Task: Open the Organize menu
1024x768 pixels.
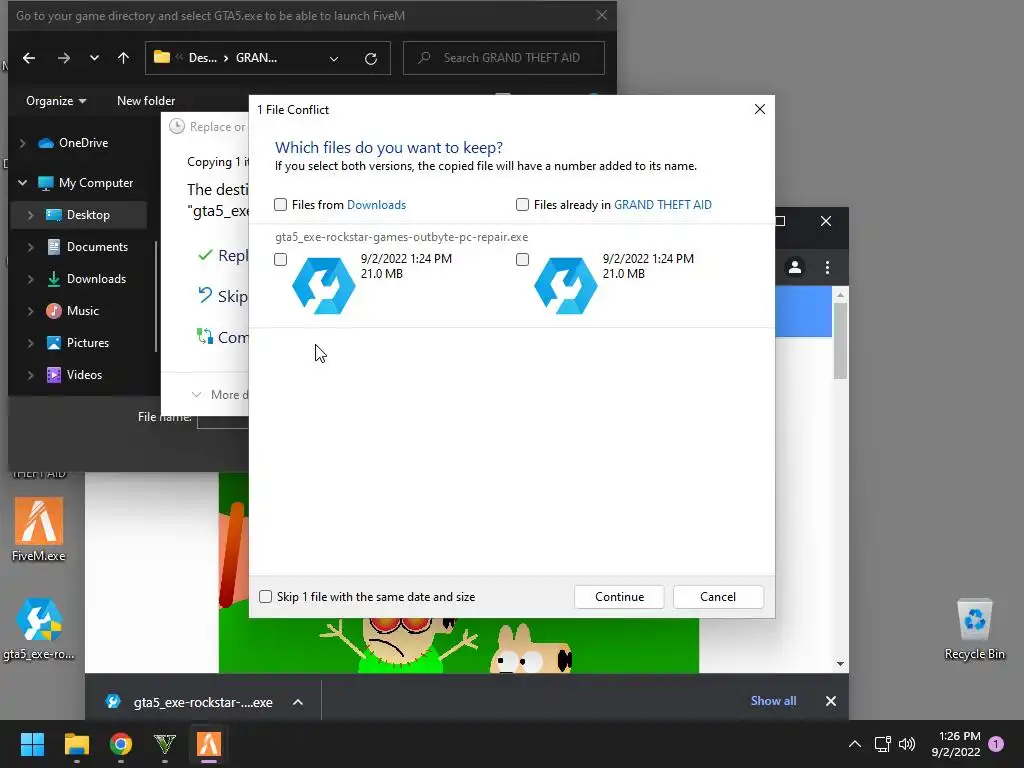Action: point(56,101)
